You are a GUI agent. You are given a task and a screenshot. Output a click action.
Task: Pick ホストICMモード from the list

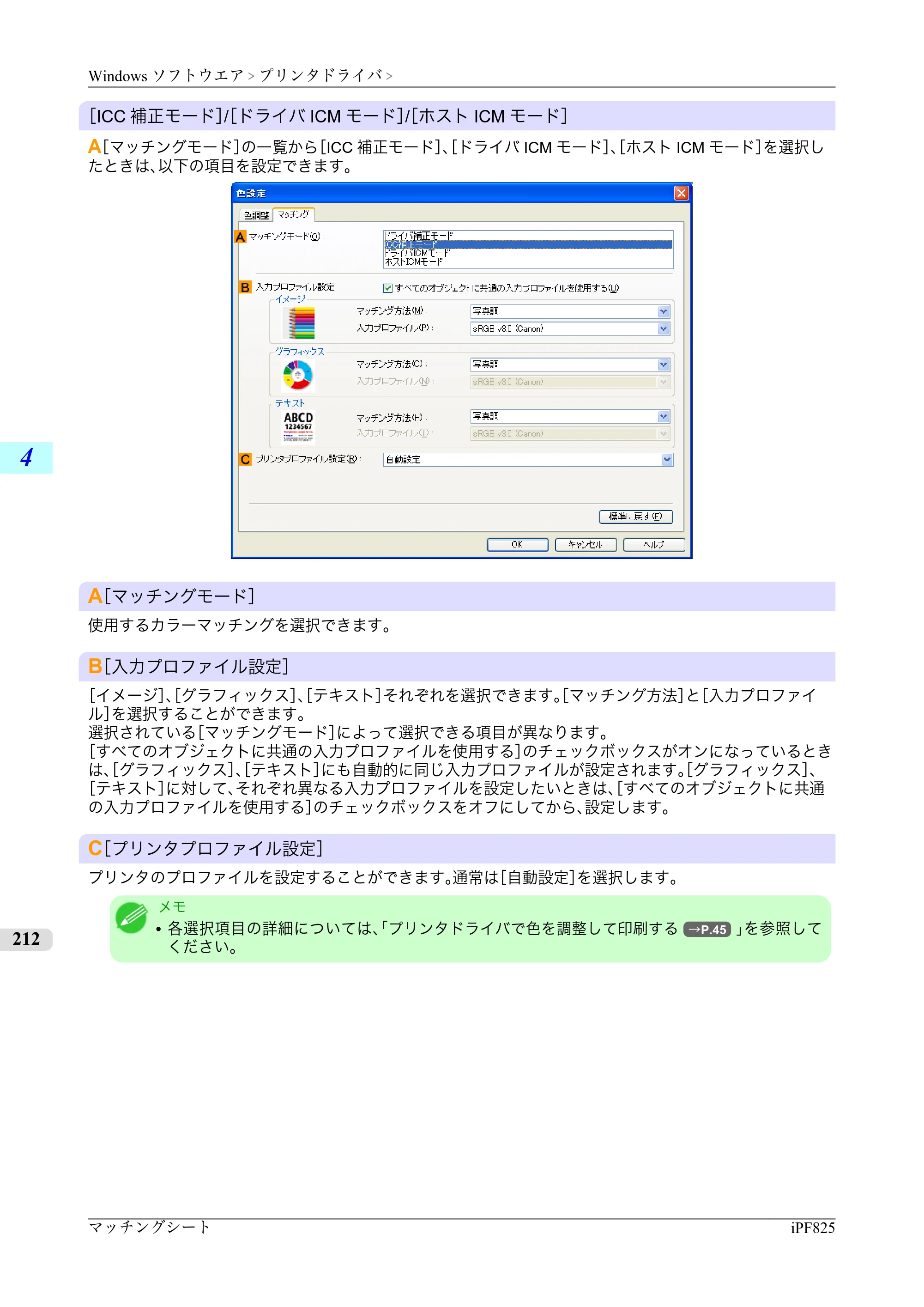click(x=528, y=262)
